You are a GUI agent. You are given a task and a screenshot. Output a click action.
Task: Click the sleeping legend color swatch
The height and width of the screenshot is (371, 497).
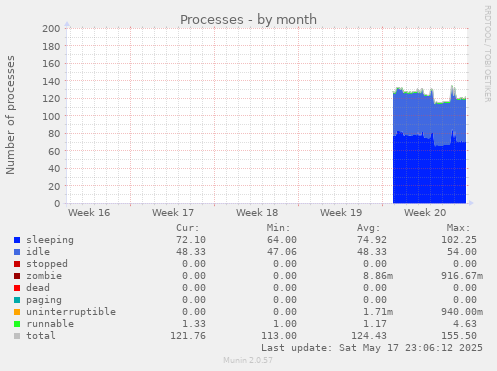tap(17, 240)
